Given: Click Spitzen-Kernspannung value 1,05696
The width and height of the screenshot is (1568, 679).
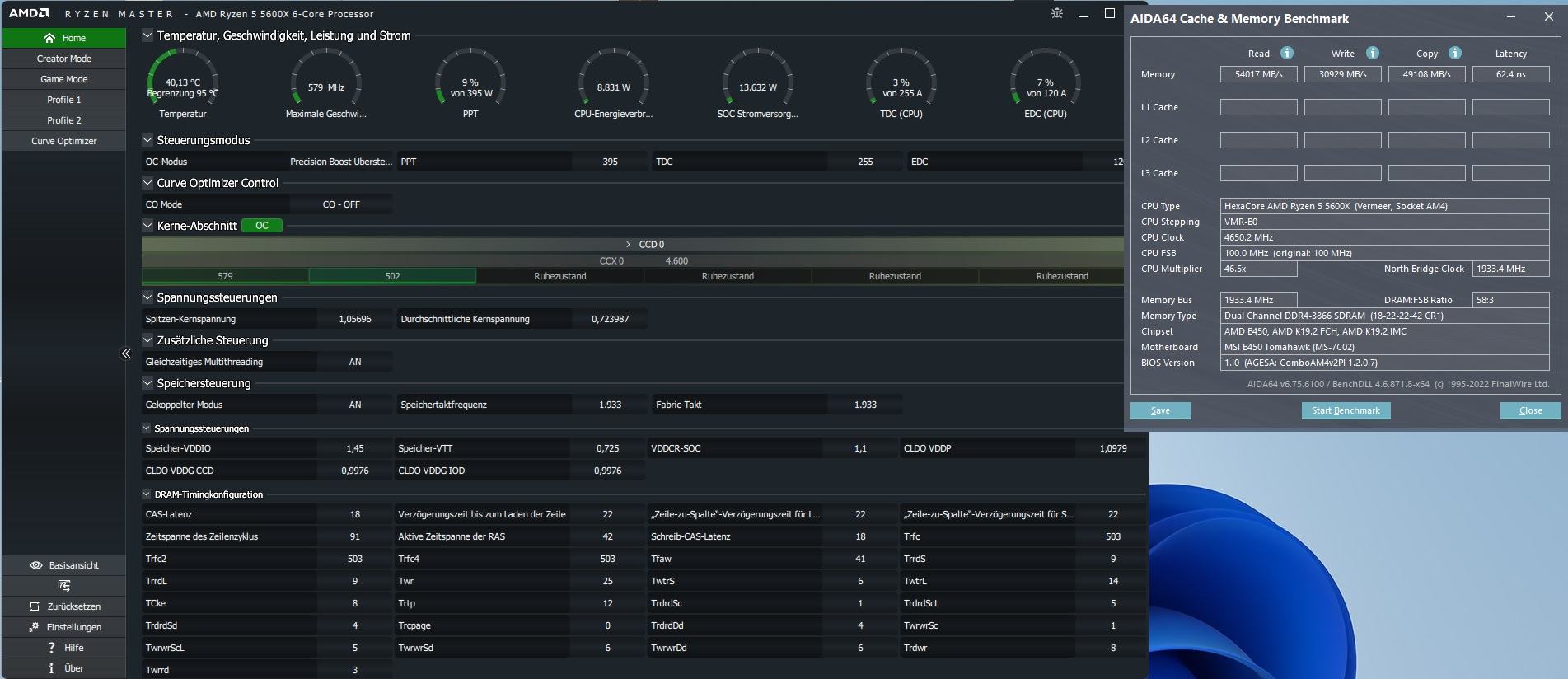Looking at the screenshot, I should coord(355,319).
